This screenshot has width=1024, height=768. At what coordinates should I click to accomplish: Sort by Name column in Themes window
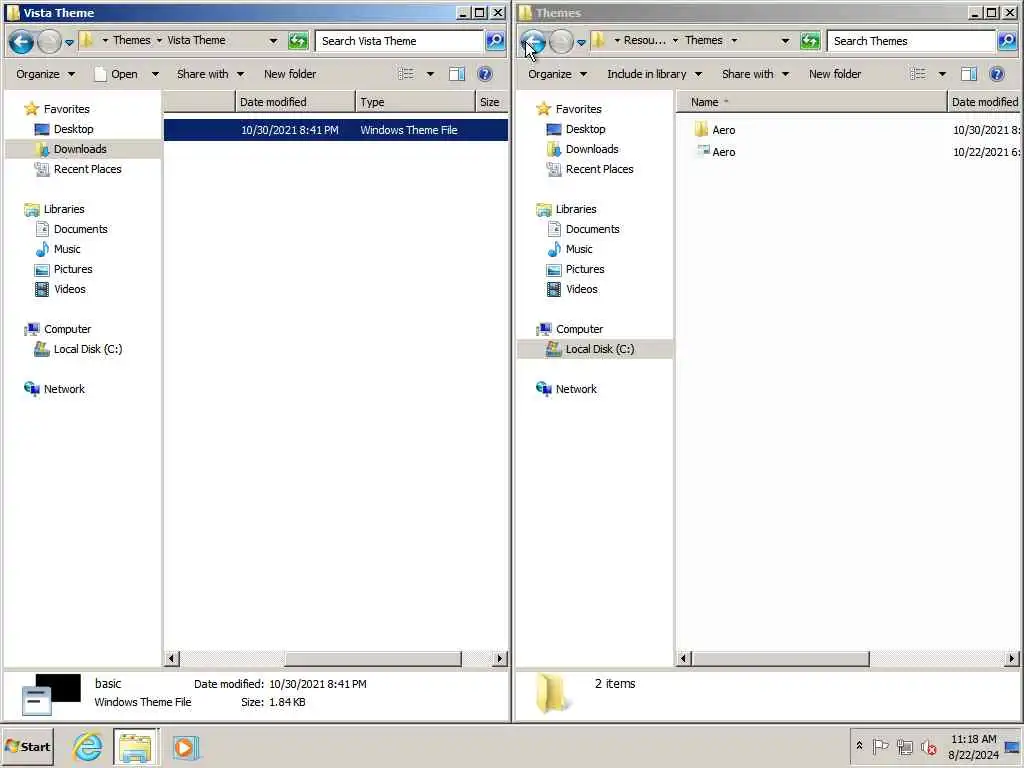812,102
